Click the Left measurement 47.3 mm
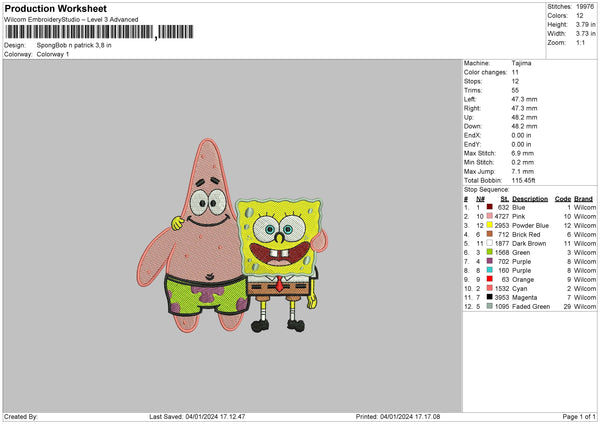 (x=524, y=99)
